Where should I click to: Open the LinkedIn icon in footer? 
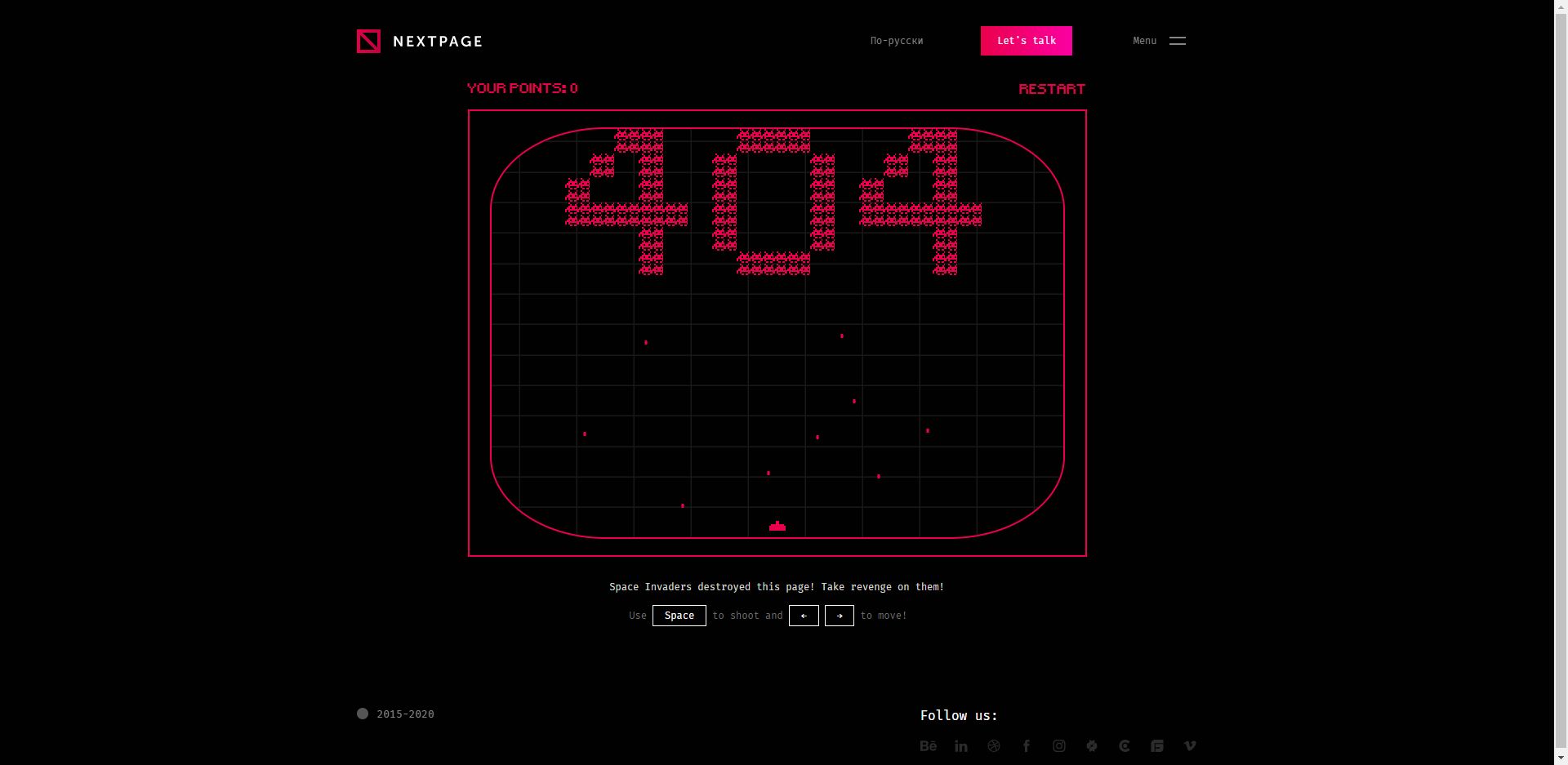pos(961,745)
